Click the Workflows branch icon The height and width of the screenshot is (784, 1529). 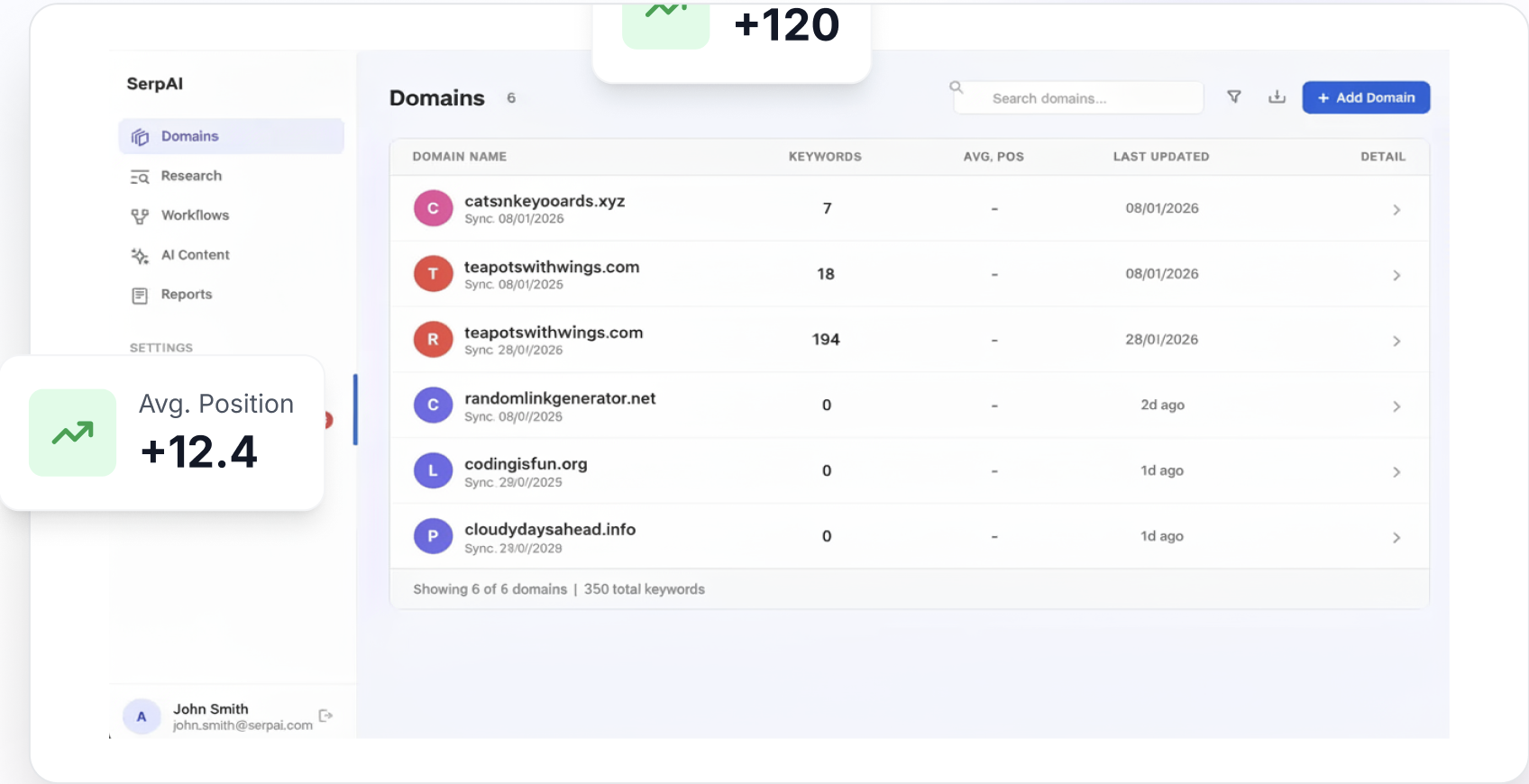(x=140, y=216)
